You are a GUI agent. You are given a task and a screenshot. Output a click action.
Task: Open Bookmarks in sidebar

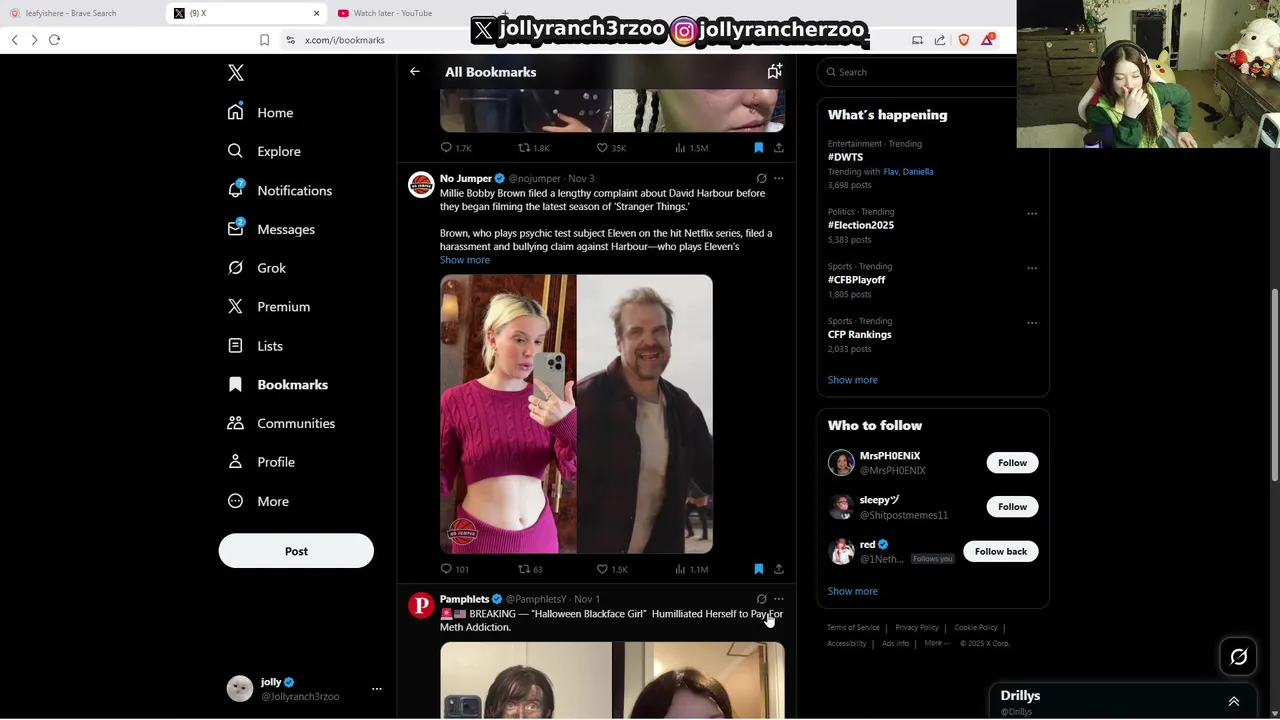(277, 385)
